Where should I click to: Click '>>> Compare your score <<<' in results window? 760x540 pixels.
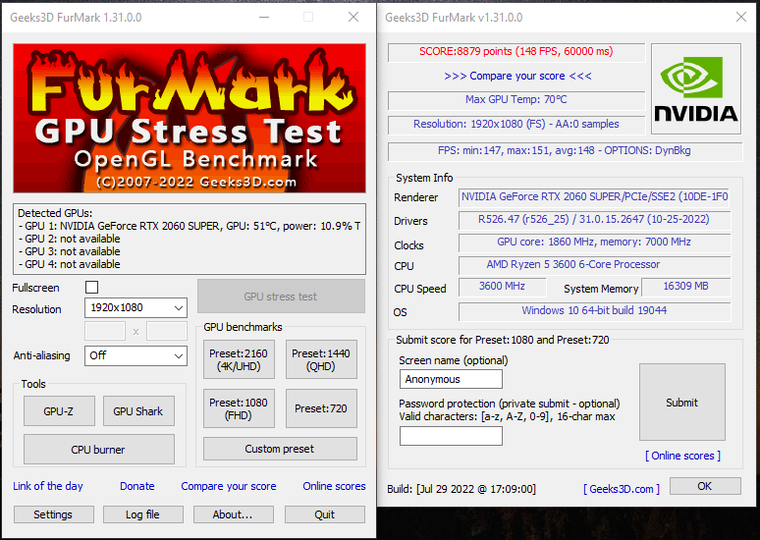tap(518, 76)
